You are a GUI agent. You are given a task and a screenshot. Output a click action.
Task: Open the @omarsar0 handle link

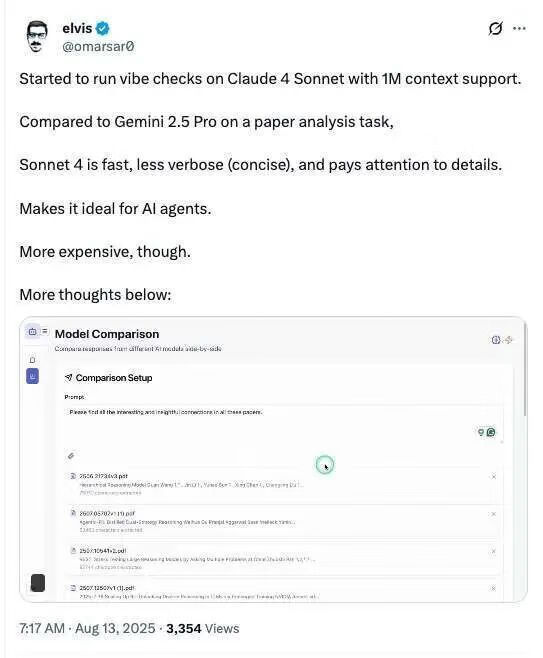click(98, 46)
